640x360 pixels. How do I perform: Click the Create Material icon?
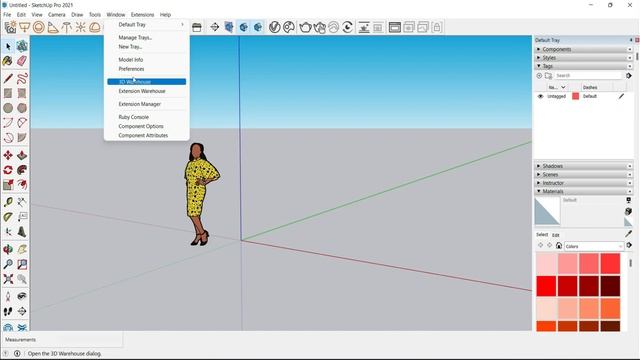tap(628, 211)
